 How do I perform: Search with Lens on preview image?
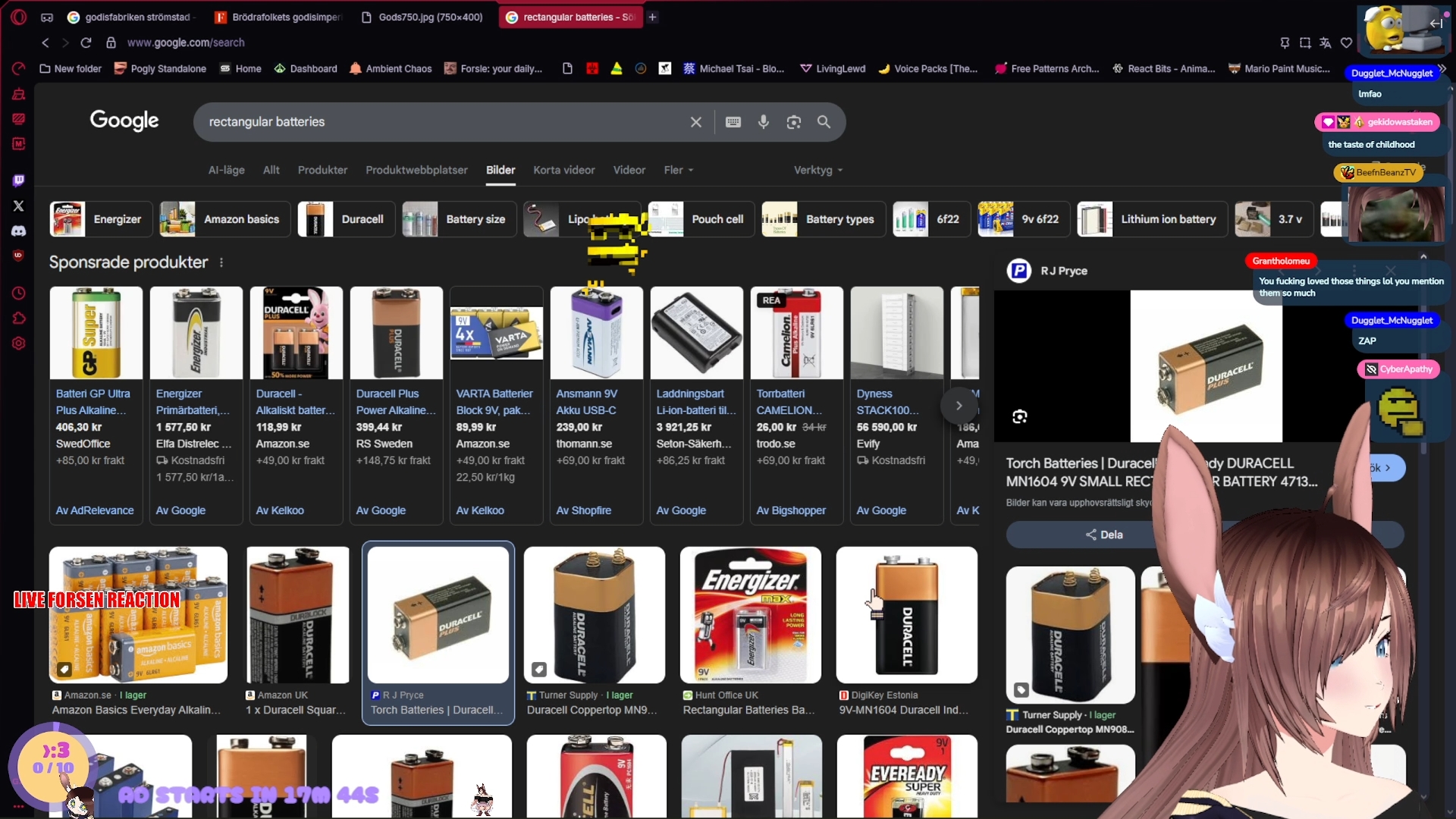tap(1019, 416)
